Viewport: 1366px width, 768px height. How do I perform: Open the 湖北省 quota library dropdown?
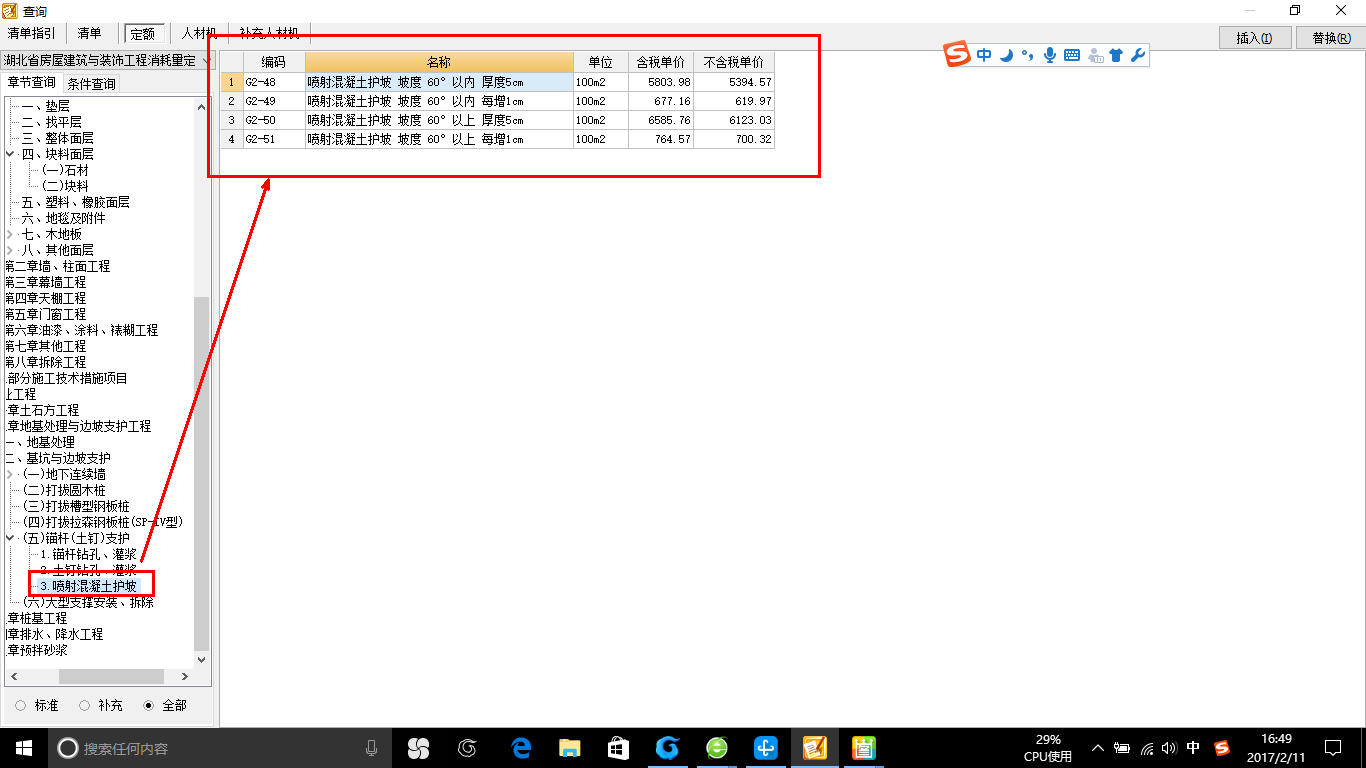pos(205,61)
